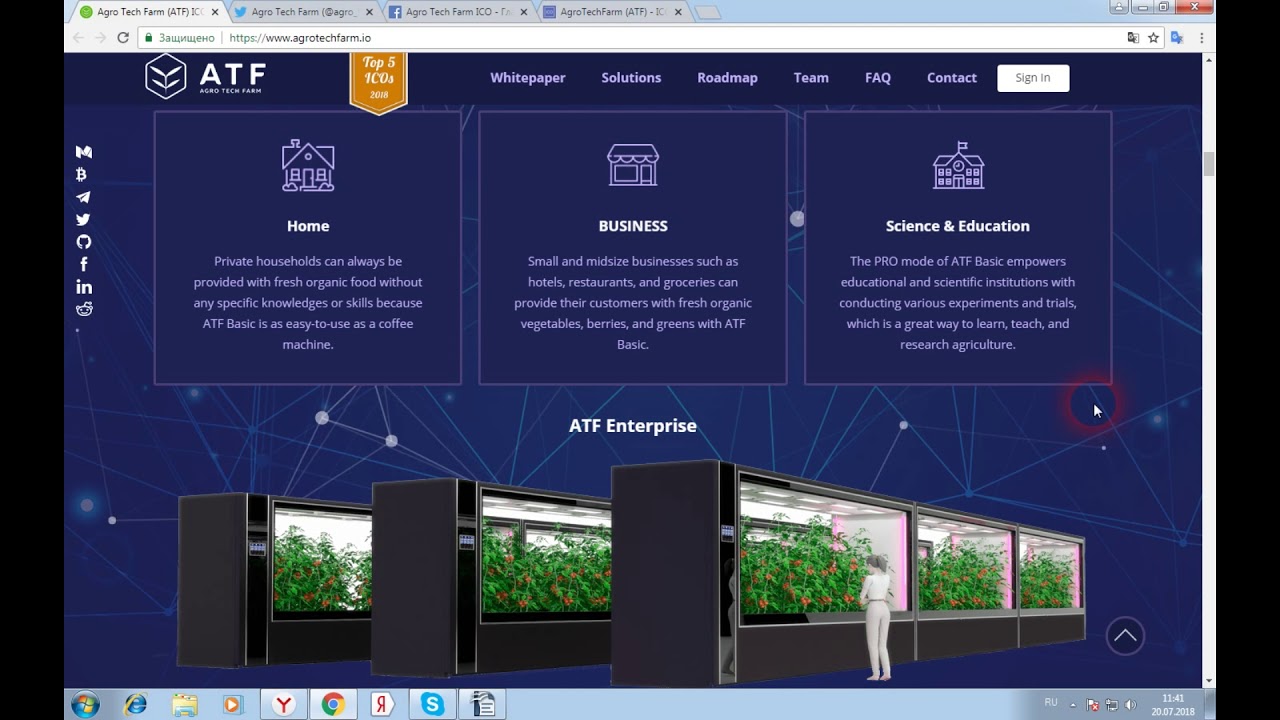The height and width of the screenshot is (720, 1280).
Task: Open the Twitter icon in the social sidebar
Action: click(x=83, y=219)
